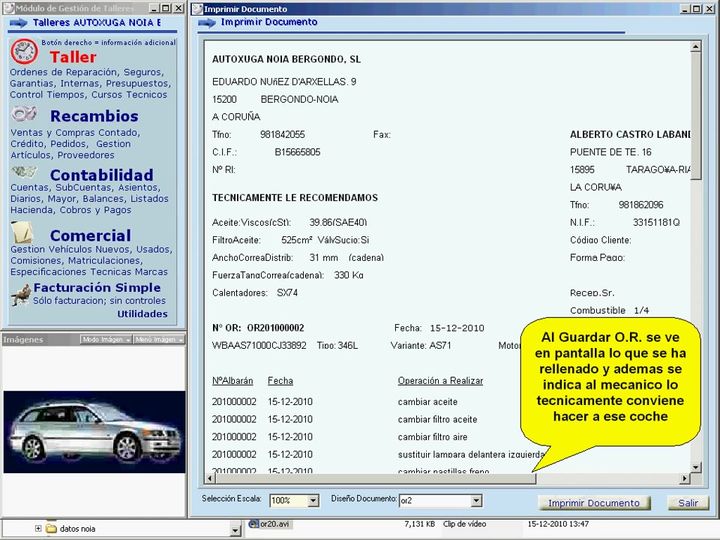The height and width of the screenshot is (540, 720).
Task: Click the C.I.F. B15665805 value
Action: pos(298,152)
